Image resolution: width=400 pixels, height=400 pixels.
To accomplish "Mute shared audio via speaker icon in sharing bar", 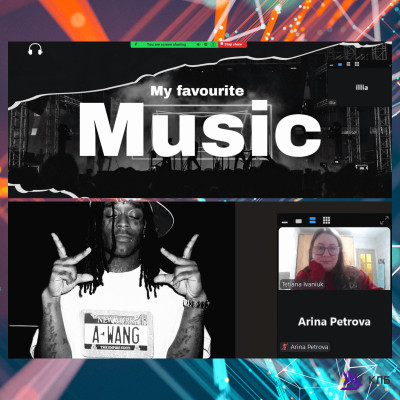I will [198, 44].
